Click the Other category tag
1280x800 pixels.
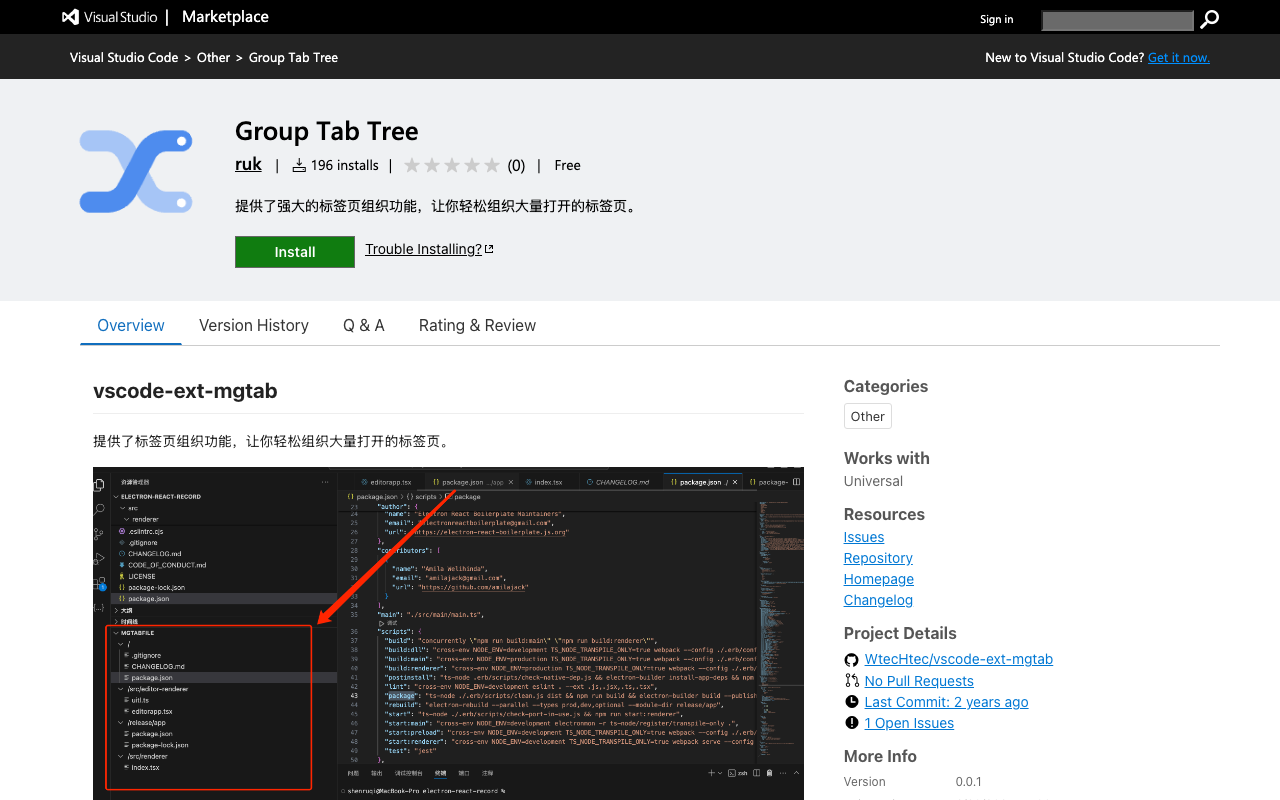[867, 416]
